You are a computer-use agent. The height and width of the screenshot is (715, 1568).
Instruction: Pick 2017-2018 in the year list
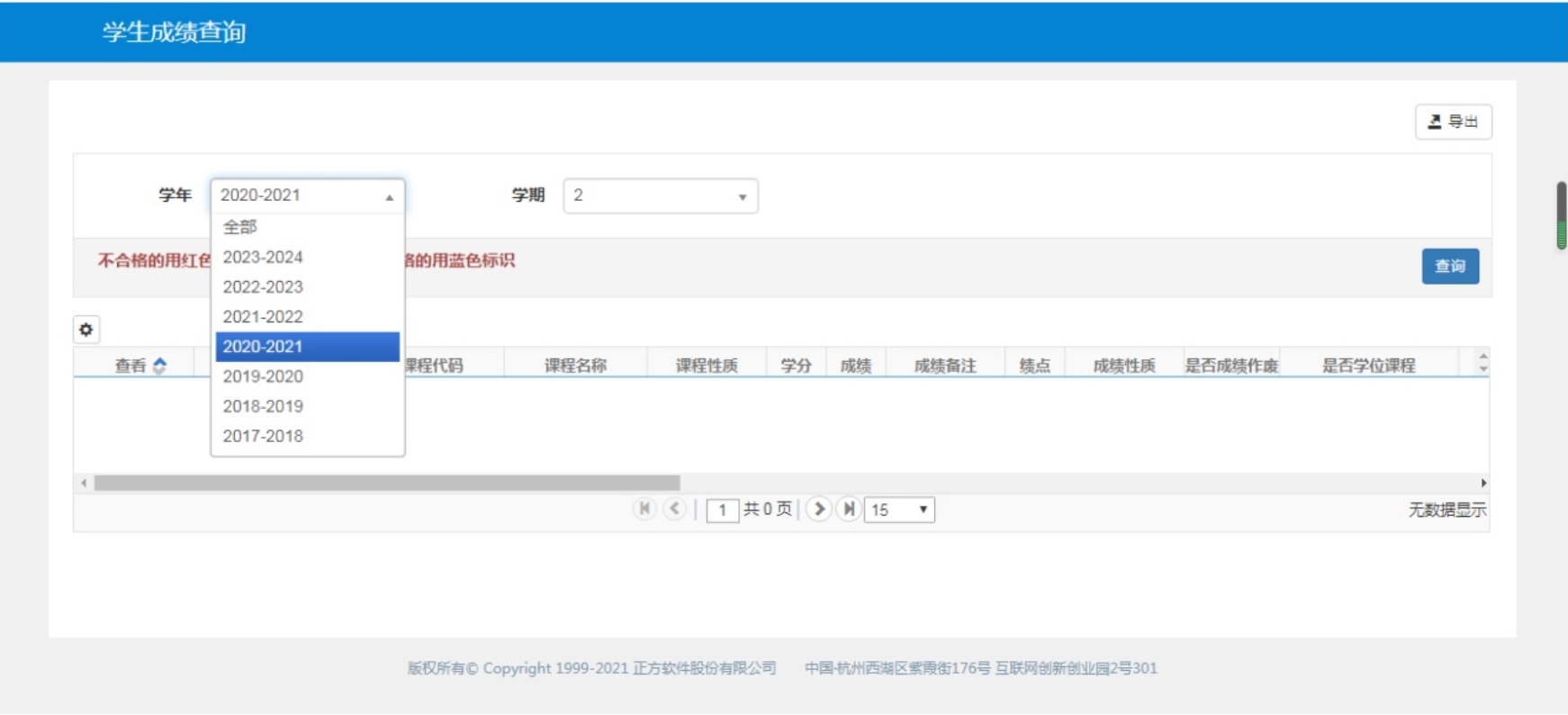coord(263,436)
